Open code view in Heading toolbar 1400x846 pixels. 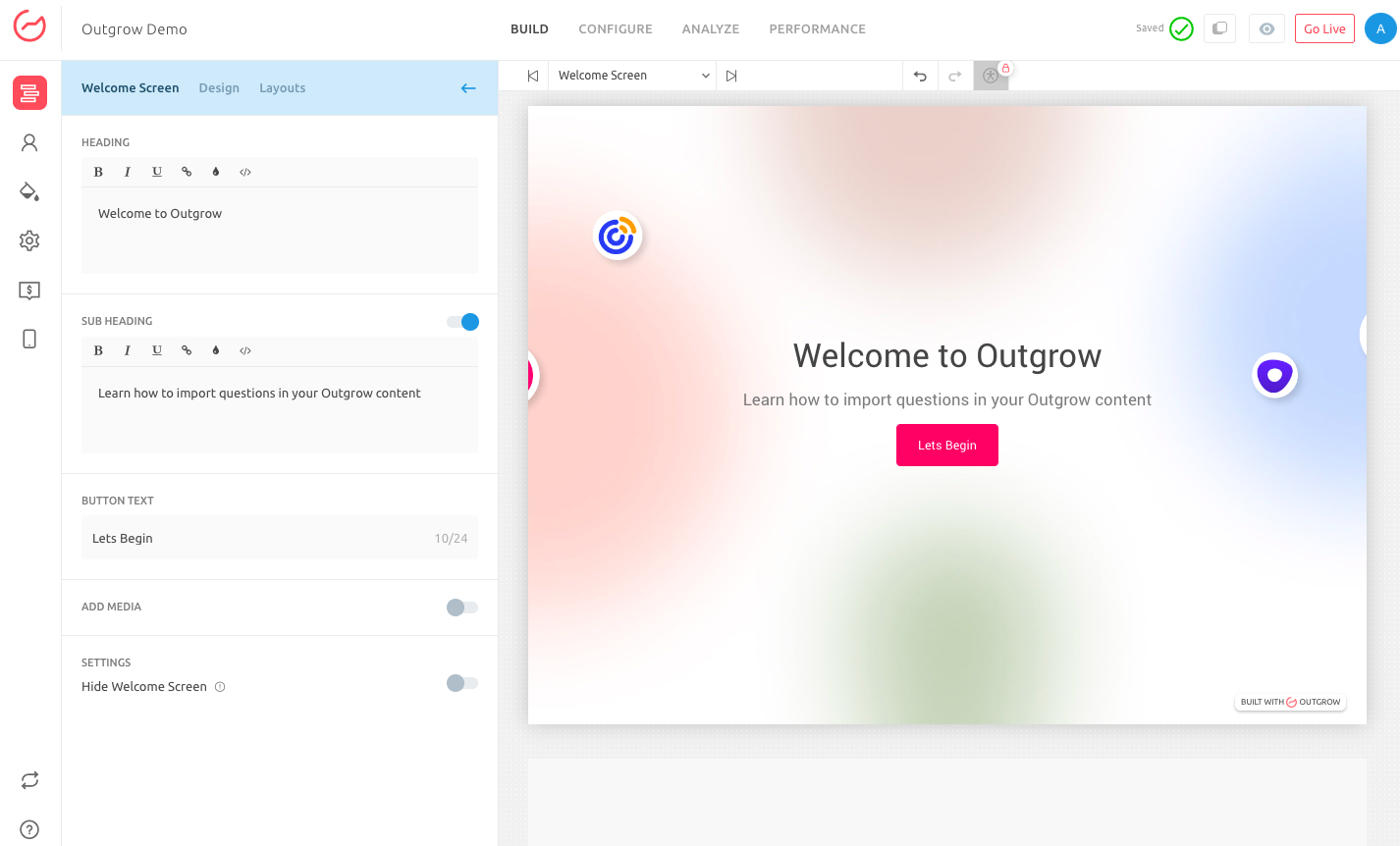pyautogui.click(x=245, y=172)
